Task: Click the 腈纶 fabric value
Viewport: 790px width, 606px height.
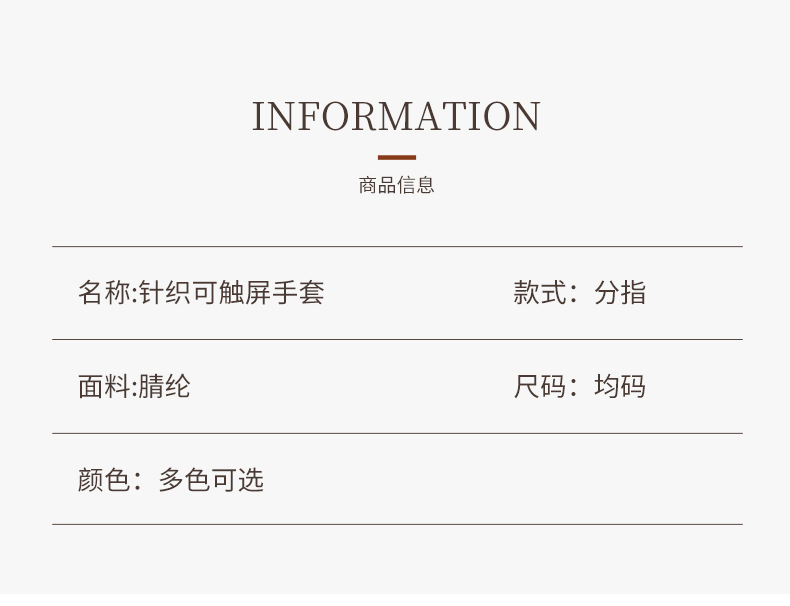Action: coord(164,386)
